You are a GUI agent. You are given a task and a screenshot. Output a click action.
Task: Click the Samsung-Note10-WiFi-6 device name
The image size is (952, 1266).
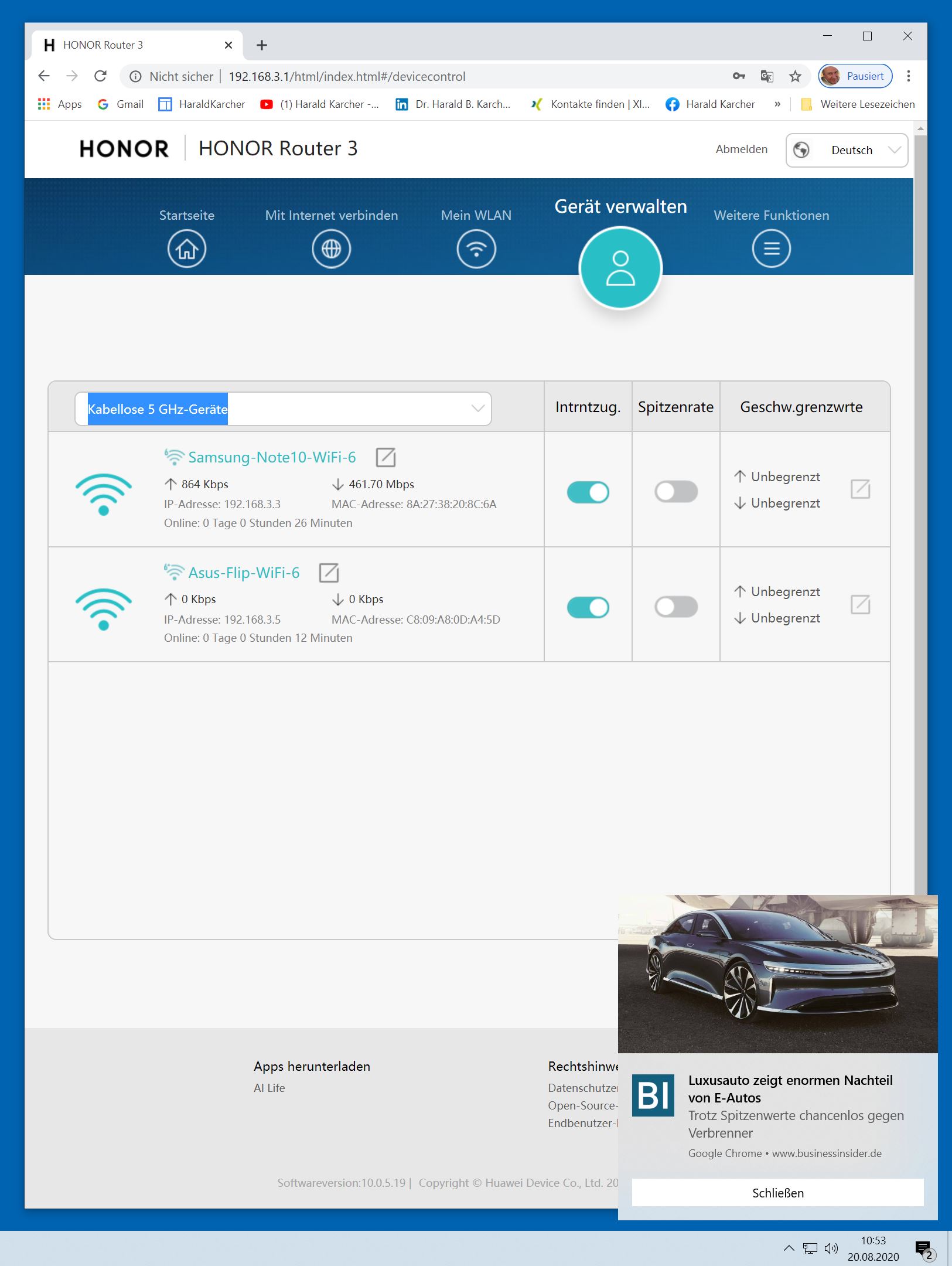coord(272,457)
